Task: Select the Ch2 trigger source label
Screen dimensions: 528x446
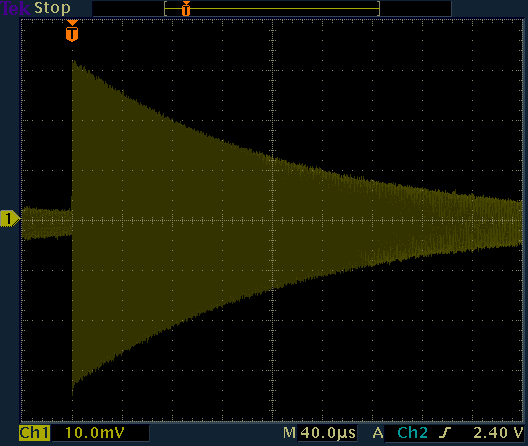Action: click(412, 433)
